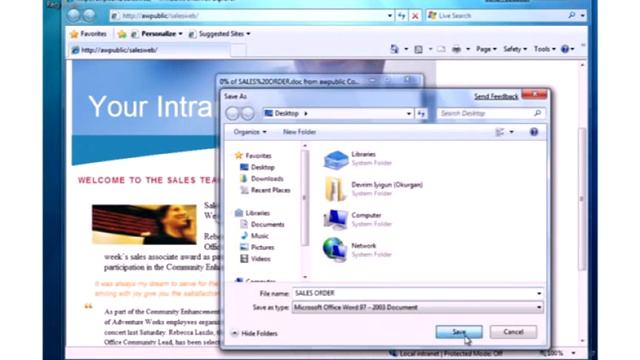
Task: Select Libraries in the navigation pane
Action: click(252, 213)
